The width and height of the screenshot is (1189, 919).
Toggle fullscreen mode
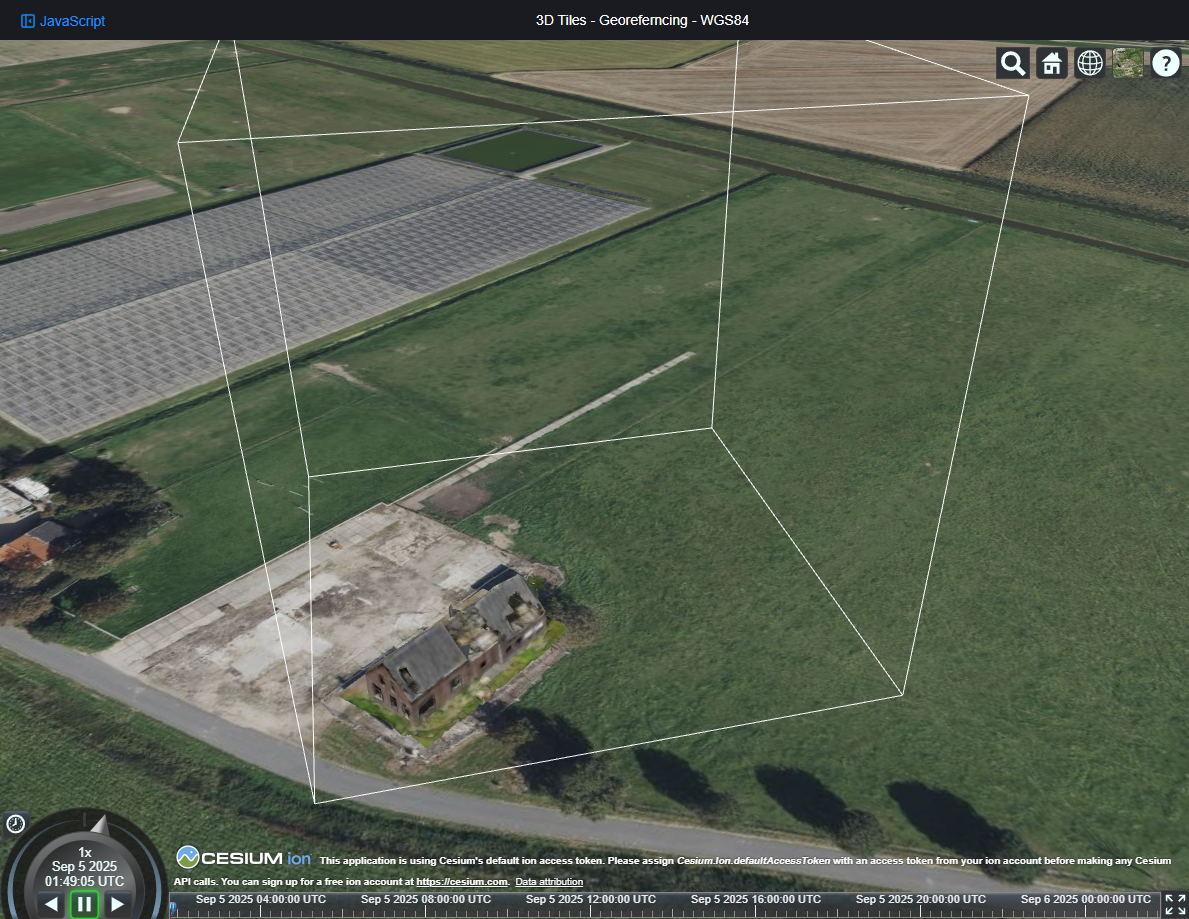point(1175,905)
